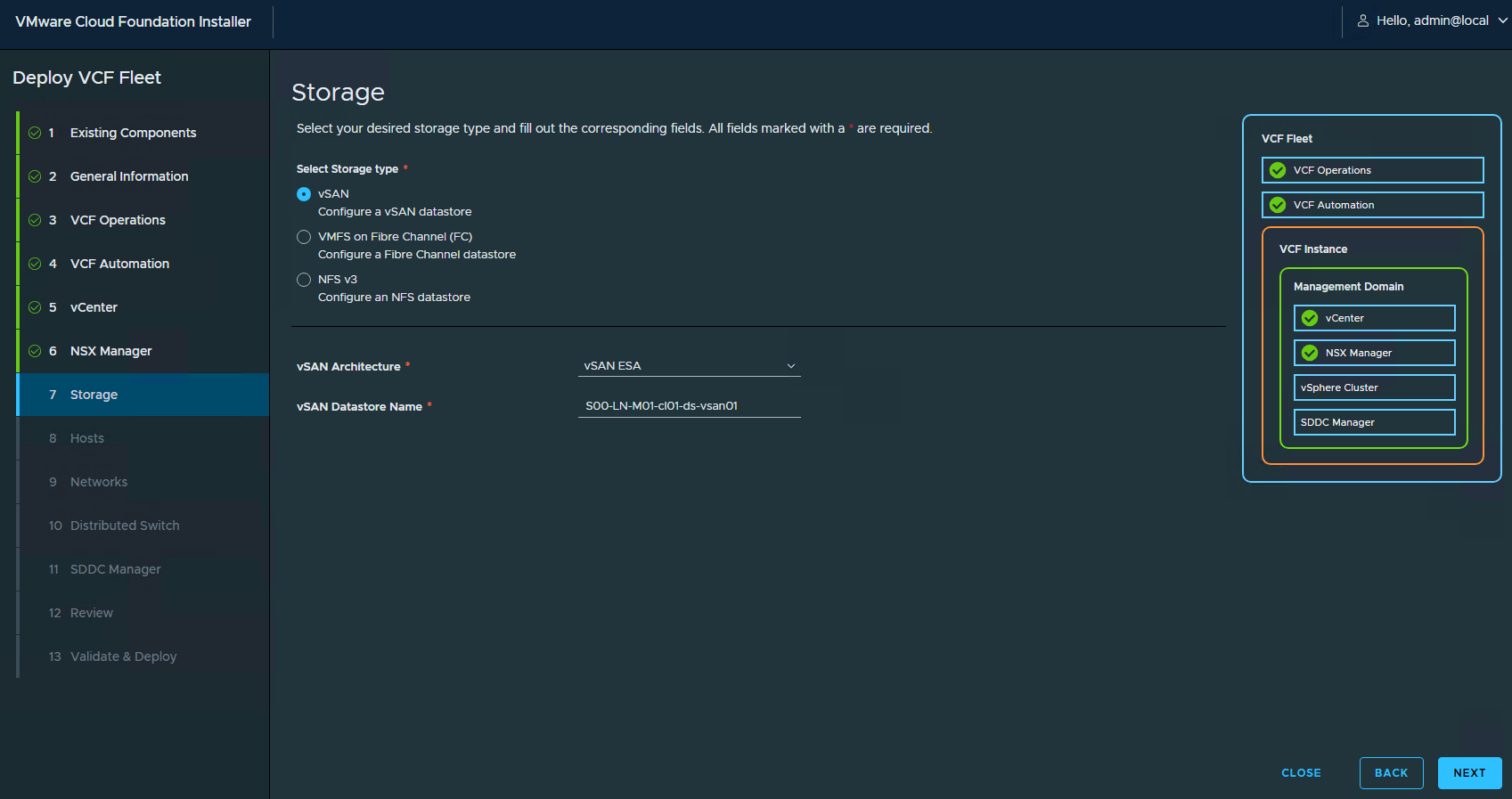
Task: Open the VCF Automation wizard step
Action: 143,264
